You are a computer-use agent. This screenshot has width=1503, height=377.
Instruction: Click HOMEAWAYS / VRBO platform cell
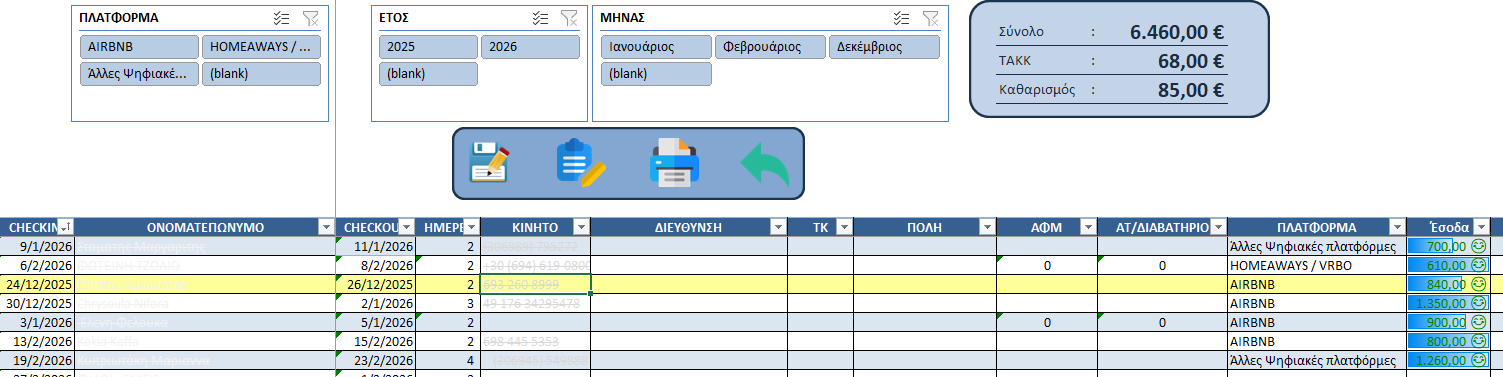1317,265
